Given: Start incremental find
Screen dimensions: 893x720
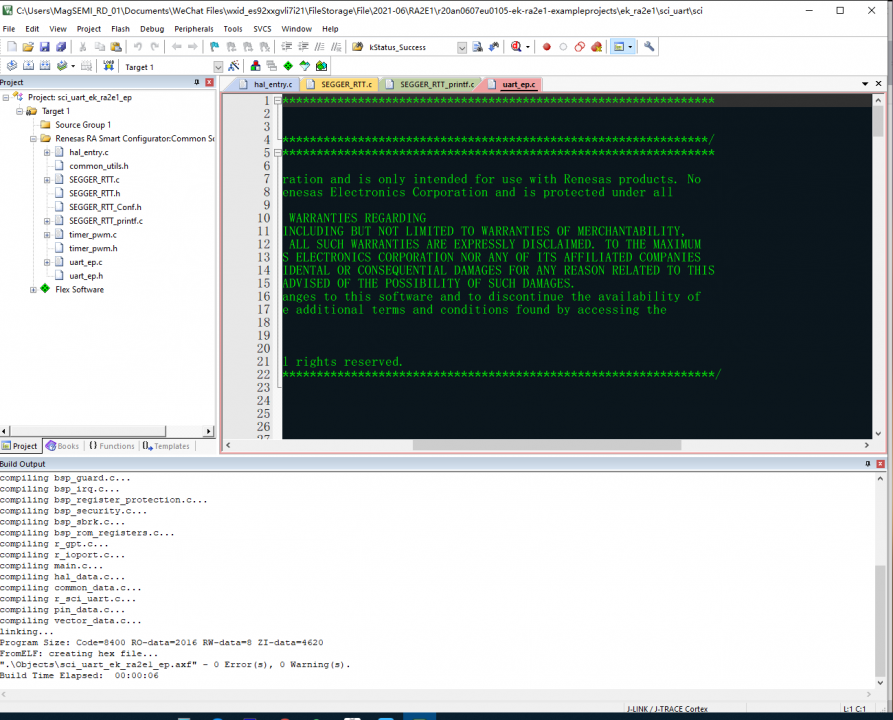Looking at the screenshot, I should pos(494,47).
